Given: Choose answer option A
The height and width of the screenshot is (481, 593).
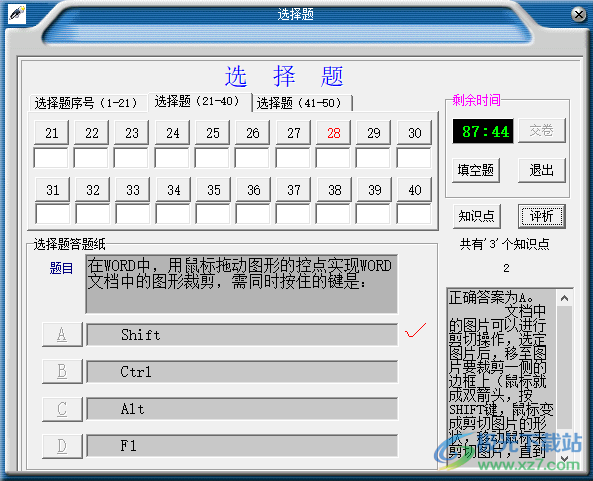Looking at the screenshot, I should 62,335.
